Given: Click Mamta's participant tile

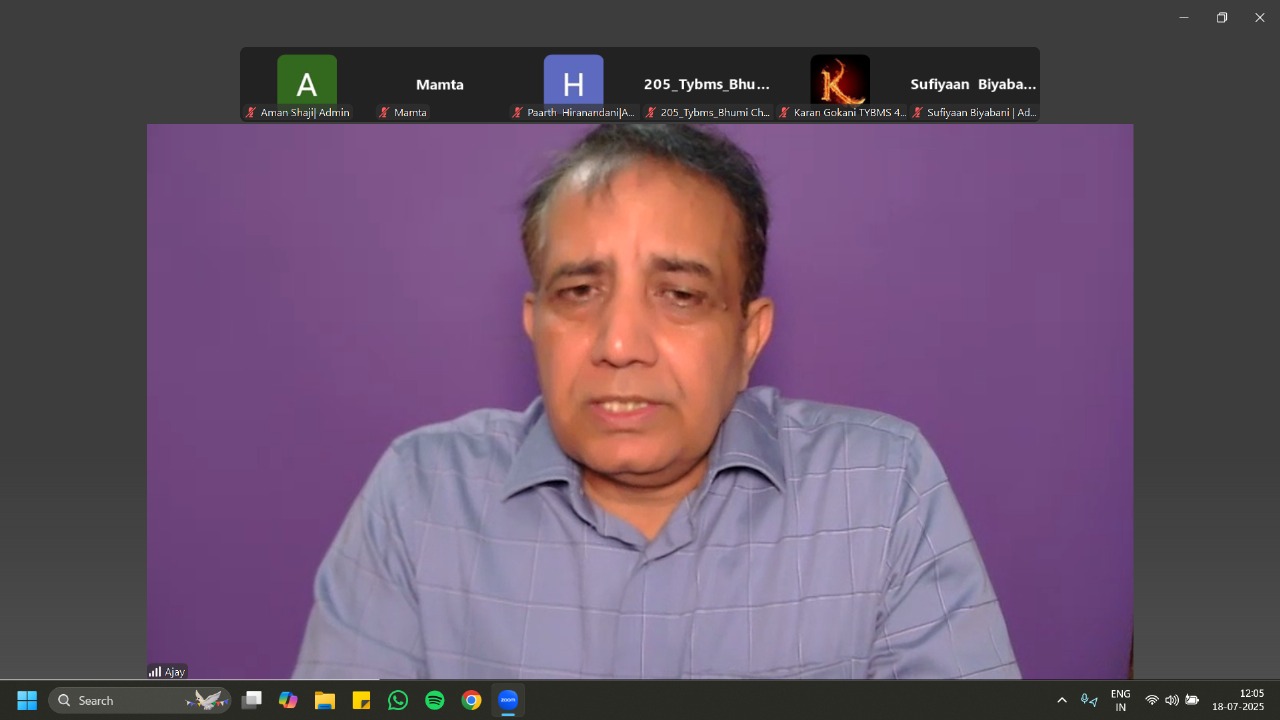Looking at the screenshot, I should click(440, 85).
